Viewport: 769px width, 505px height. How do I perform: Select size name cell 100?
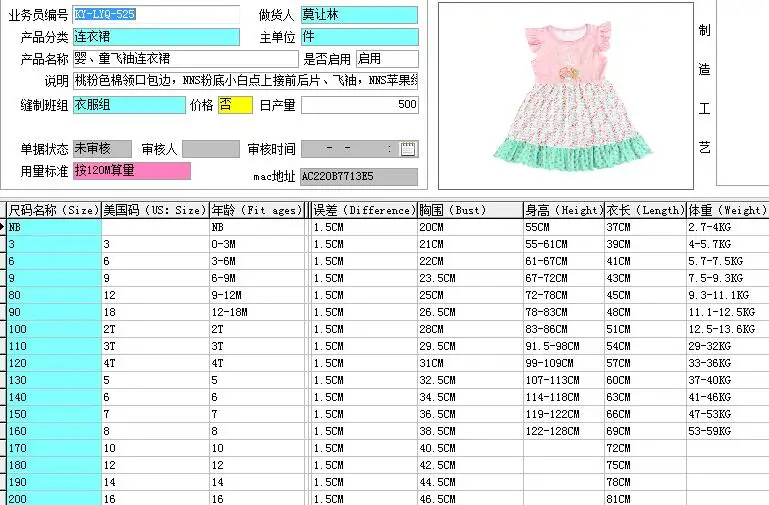[x=54, y=329]
